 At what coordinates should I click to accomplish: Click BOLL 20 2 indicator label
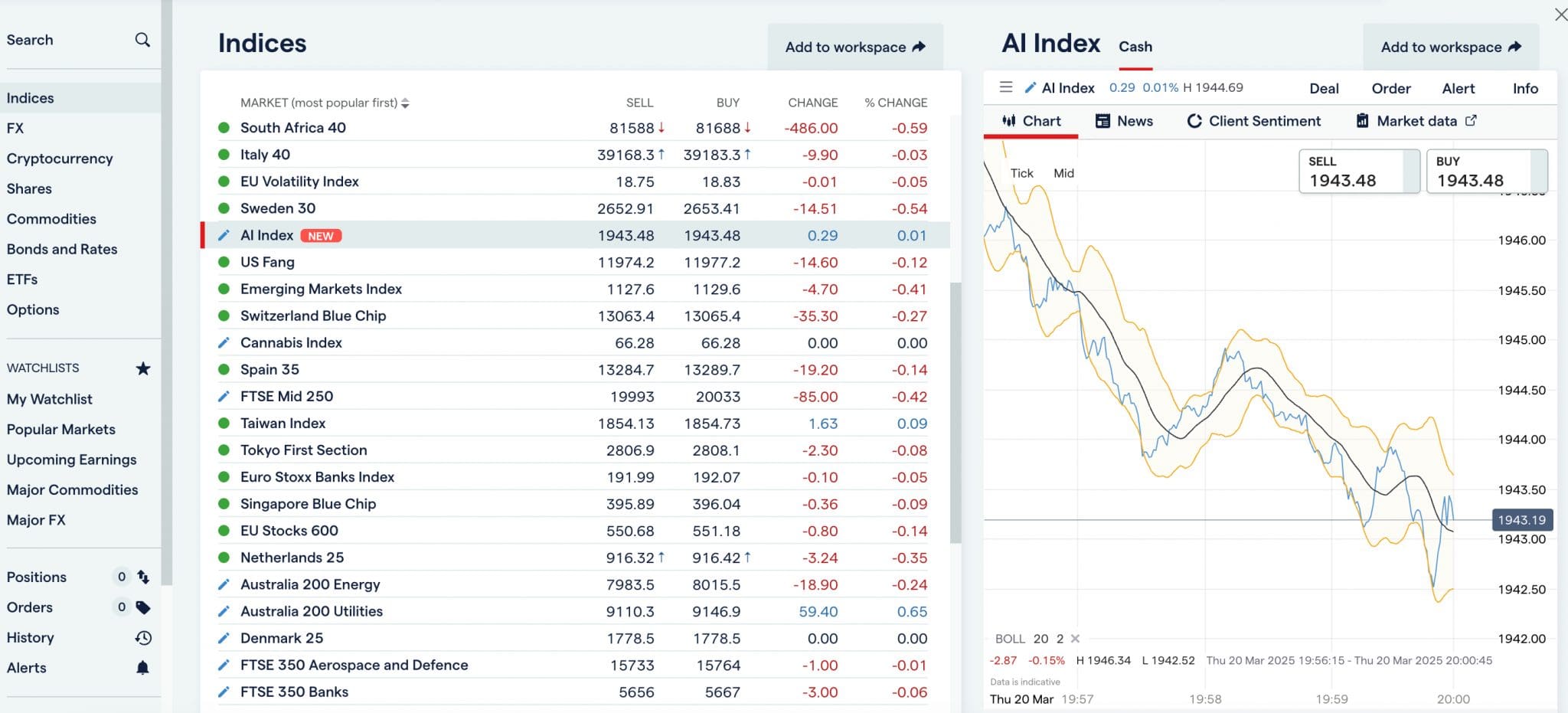click(1029, 639)
